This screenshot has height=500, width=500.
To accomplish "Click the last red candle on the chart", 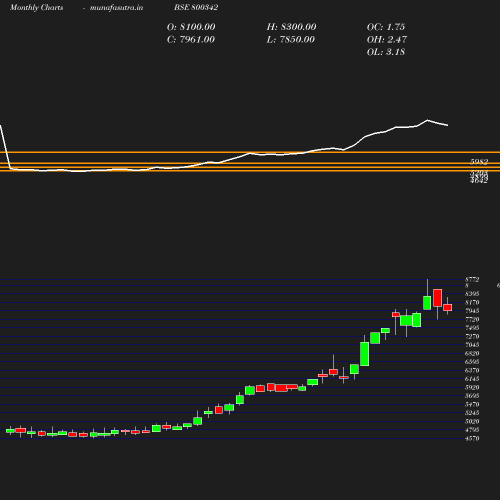I will [x=448, y=307].
